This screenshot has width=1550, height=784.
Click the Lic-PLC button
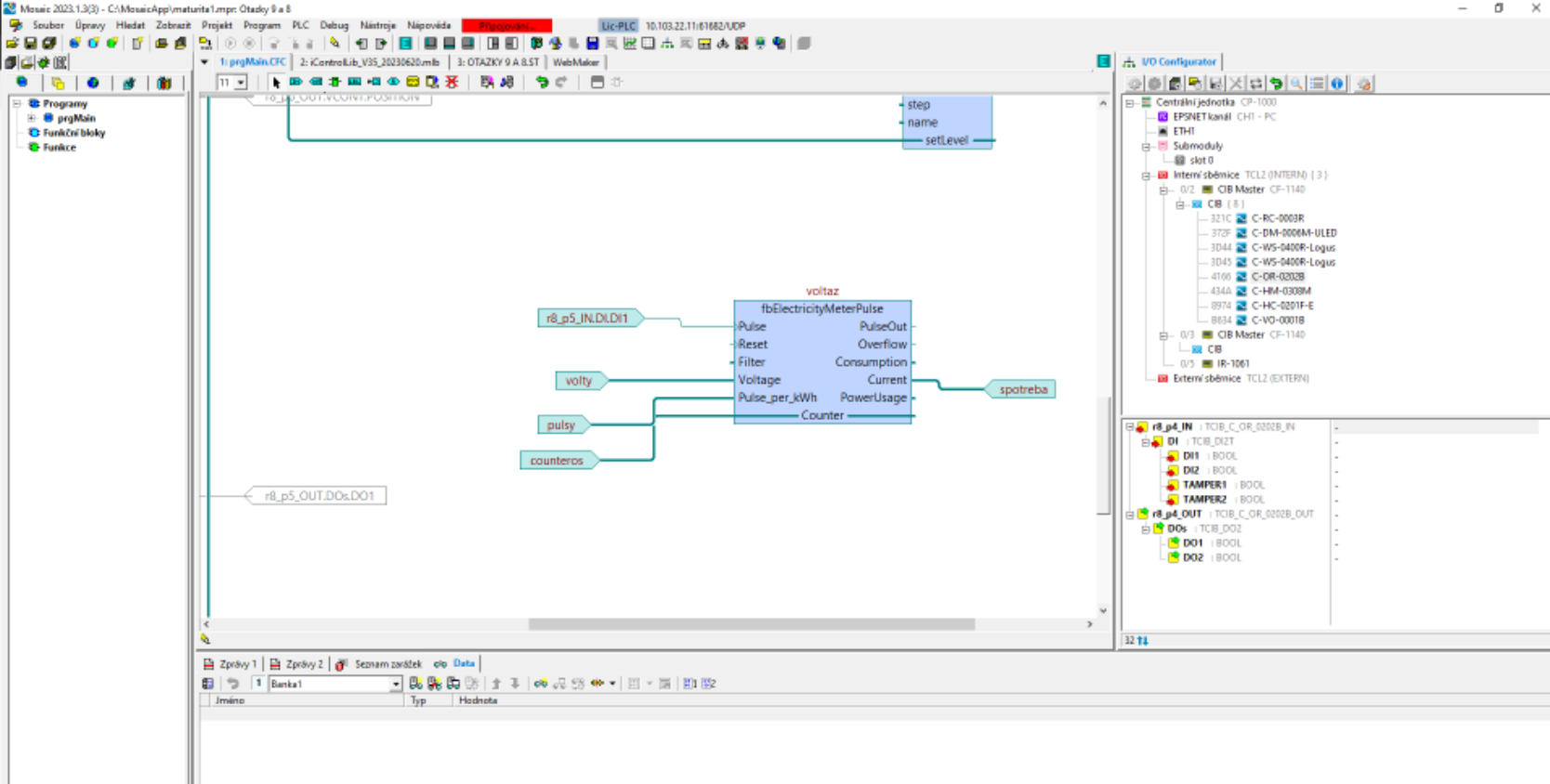click(617, 26)
